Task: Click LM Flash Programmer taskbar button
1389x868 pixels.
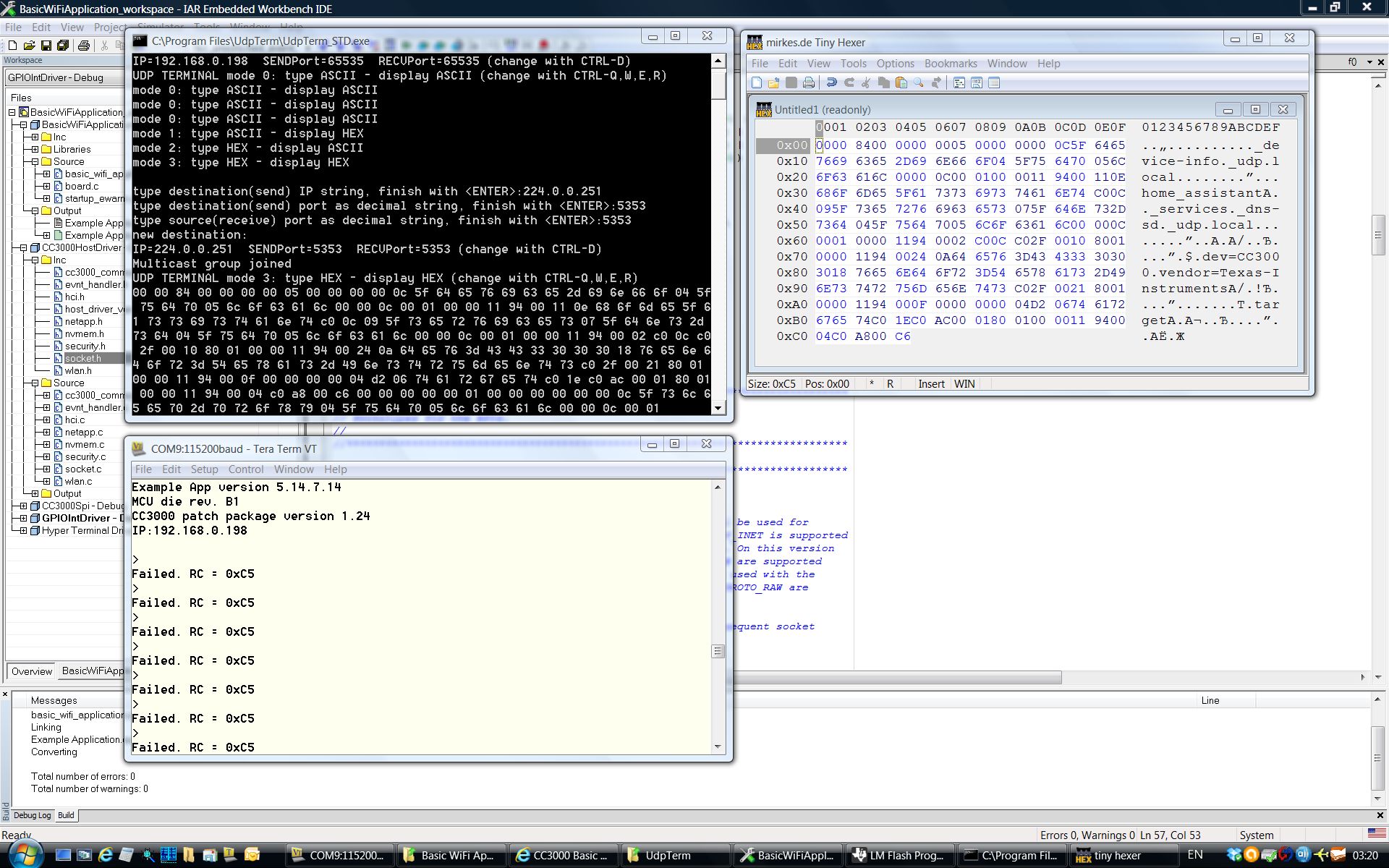Action: tap(898, 855)
